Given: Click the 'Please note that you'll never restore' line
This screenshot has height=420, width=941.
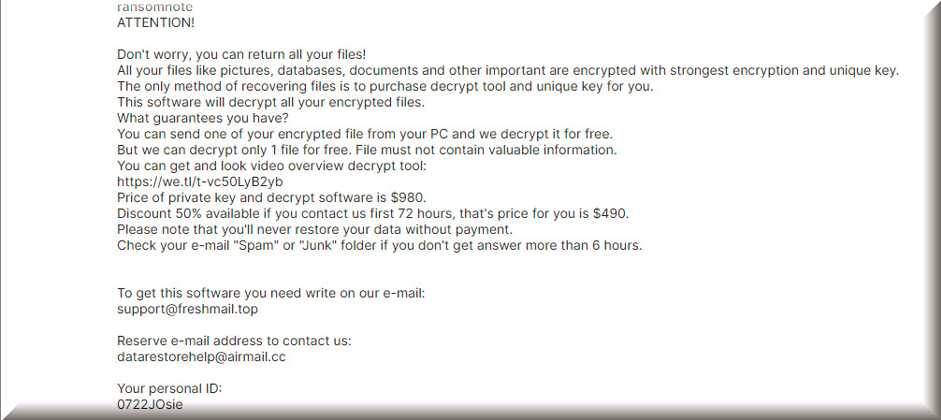Looking at the screenshot, I should 314,229.
